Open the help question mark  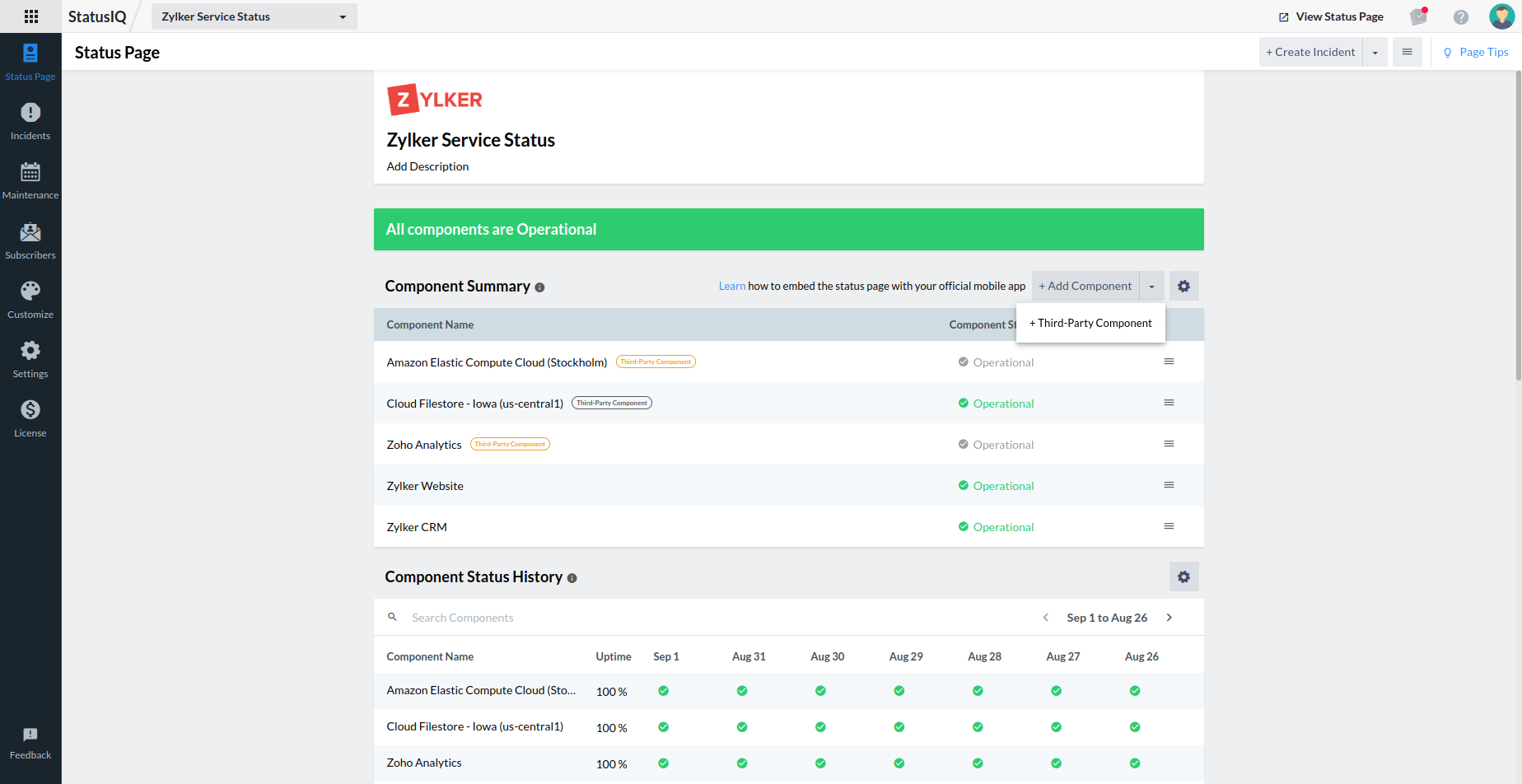tap(1460, 16)
